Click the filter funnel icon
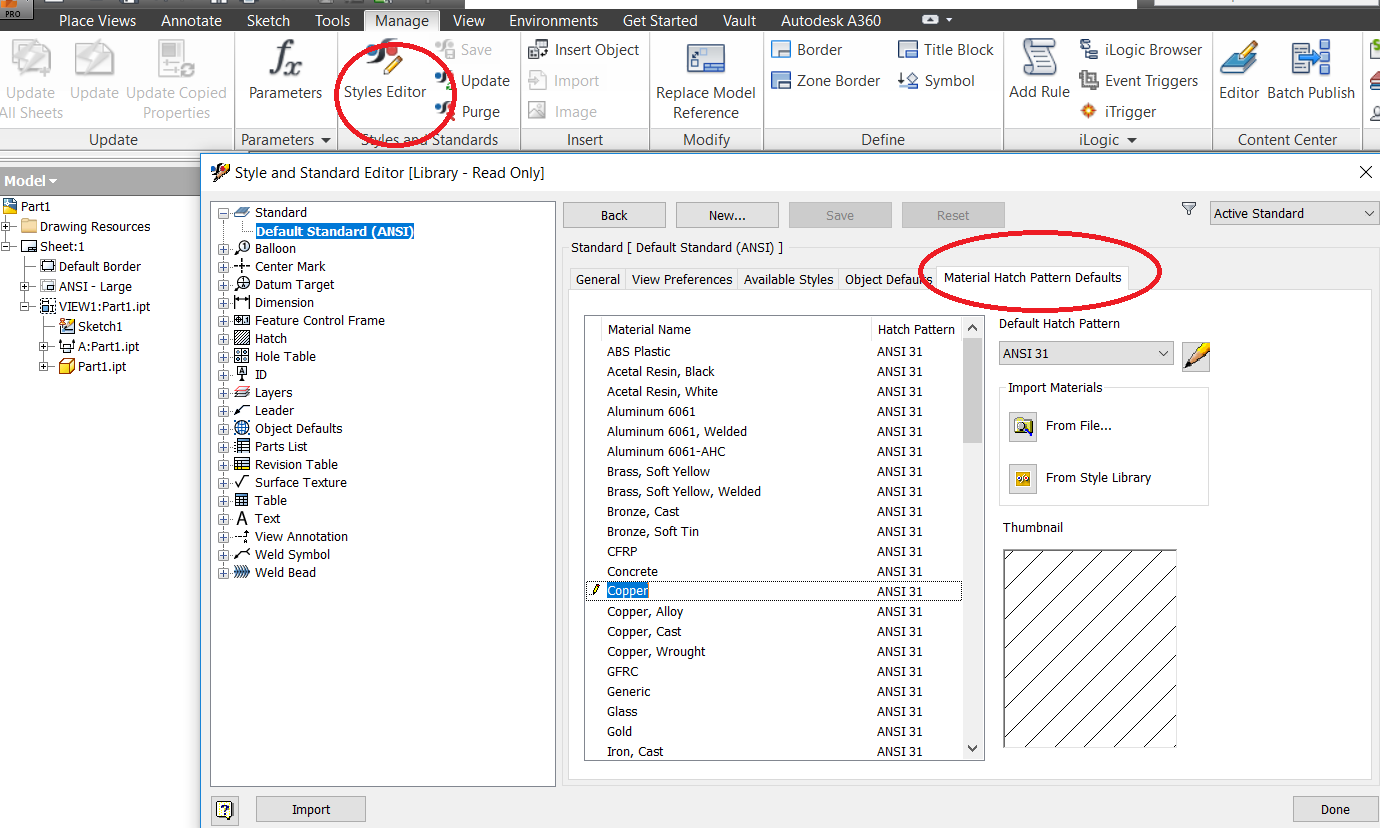Screen dimensions: 1380x828 coord(1188,209)
